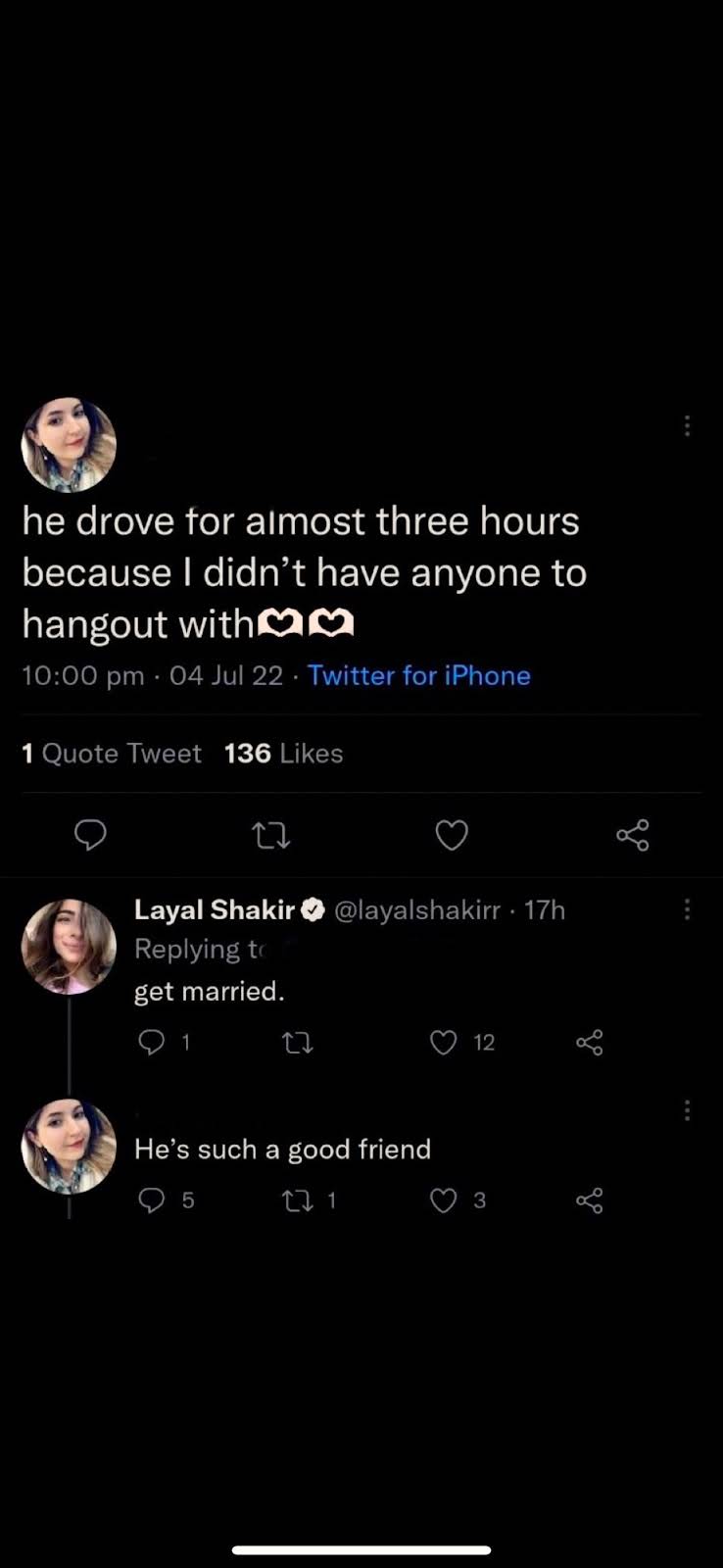Like the main three hours tweet
The image size is (723, 1568).
pos(452,835)
